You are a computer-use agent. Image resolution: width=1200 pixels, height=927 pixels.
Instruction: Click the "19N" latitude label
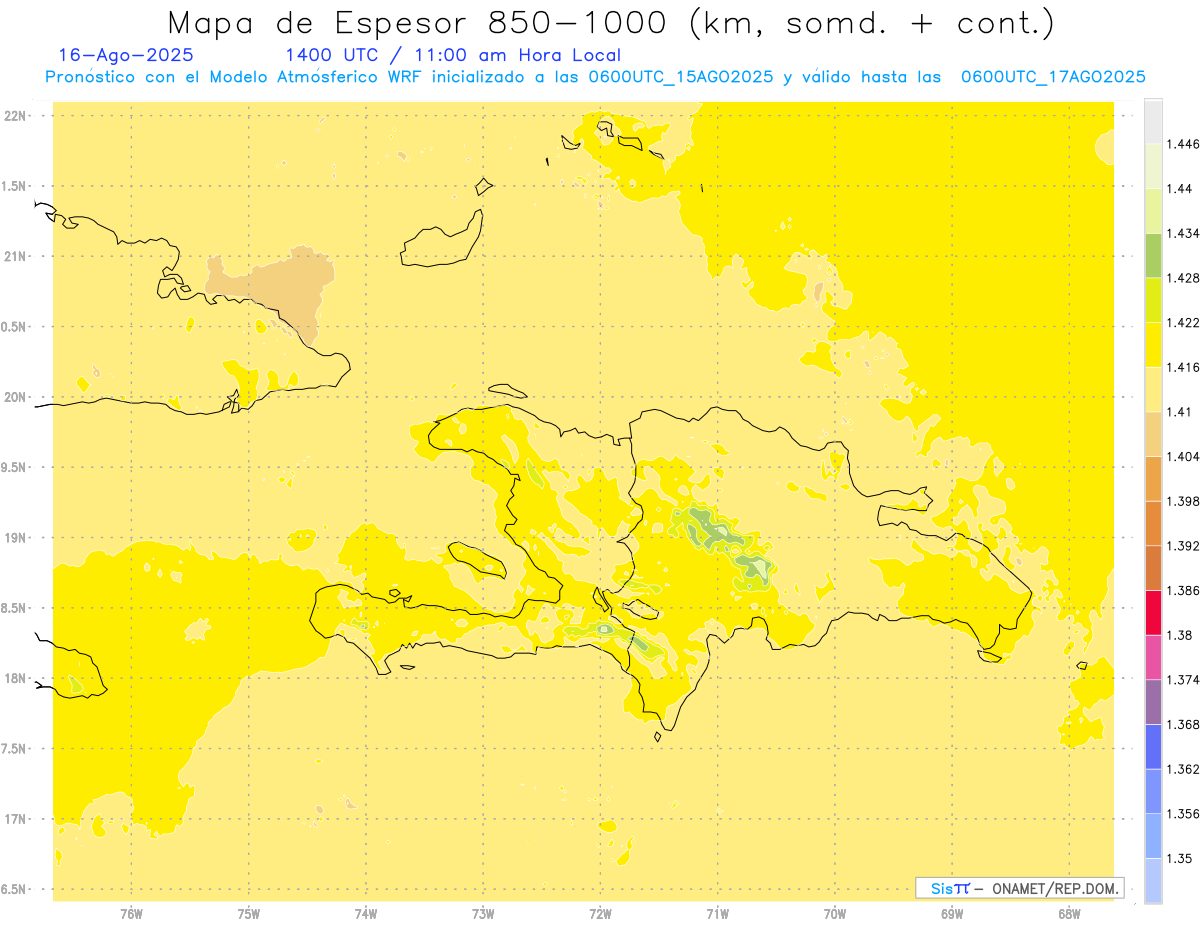[15, 538]
